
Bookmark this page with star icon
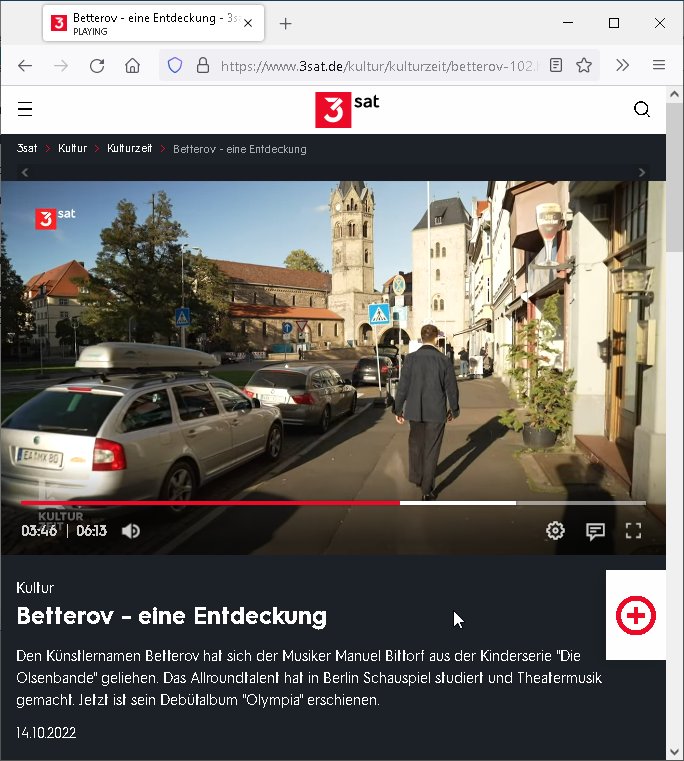click(x=584, y=65)
